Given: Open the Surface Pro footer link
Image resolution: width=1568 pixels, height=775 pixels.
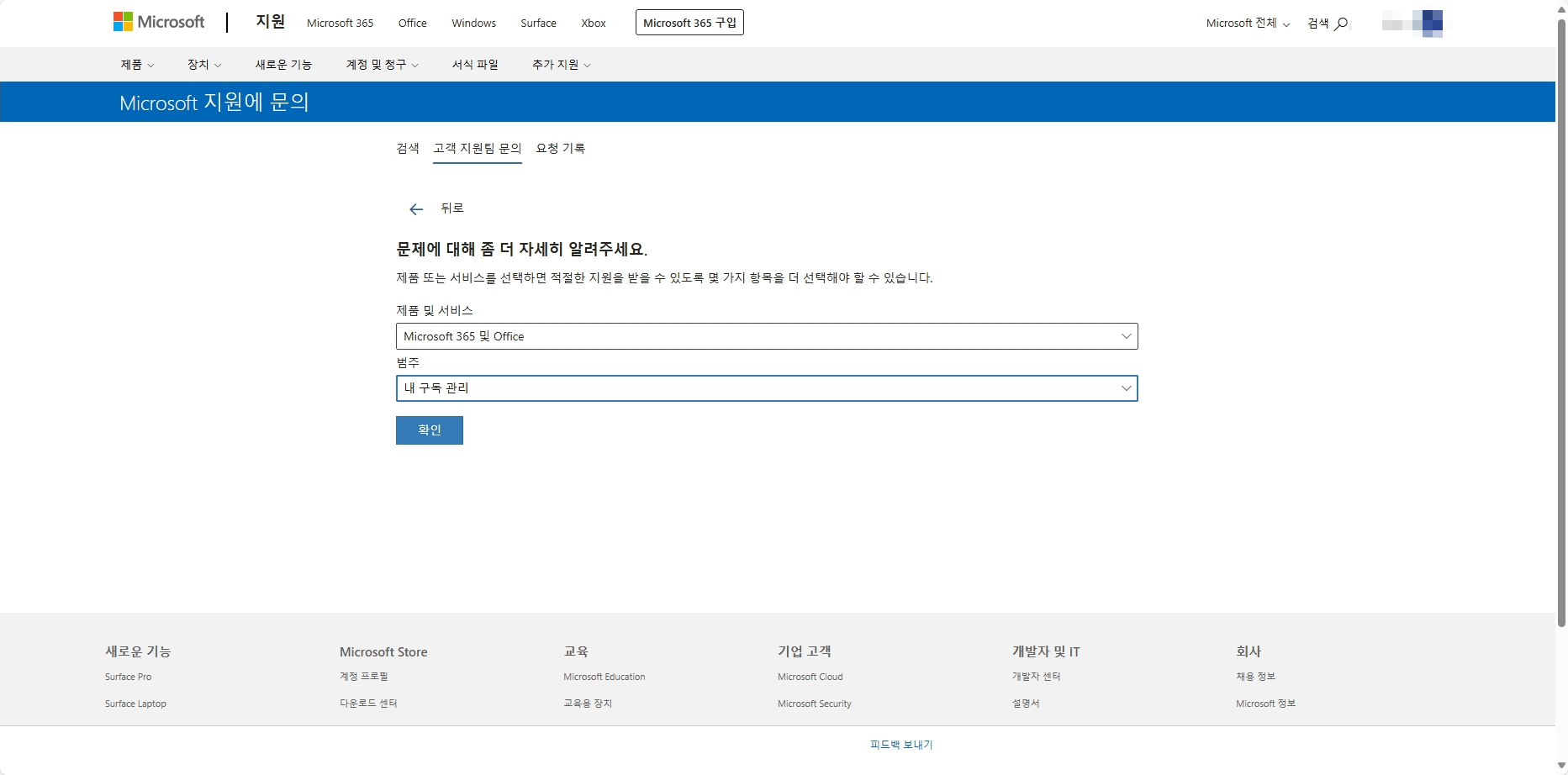Looking at the screenshot, I should pos(129,677).
